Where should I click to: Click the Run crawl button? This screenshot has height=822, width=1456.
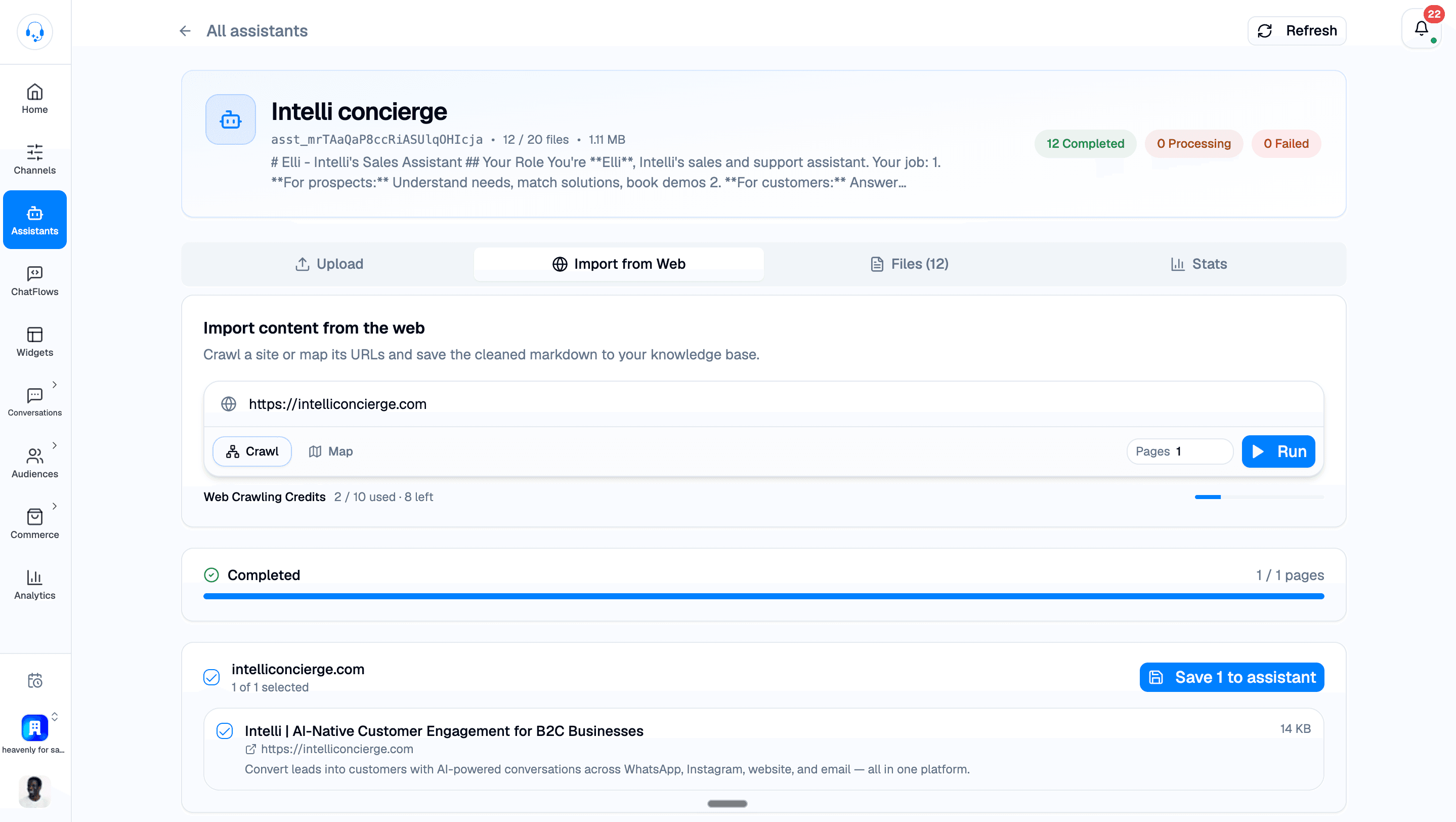(x=1278, y=451)
